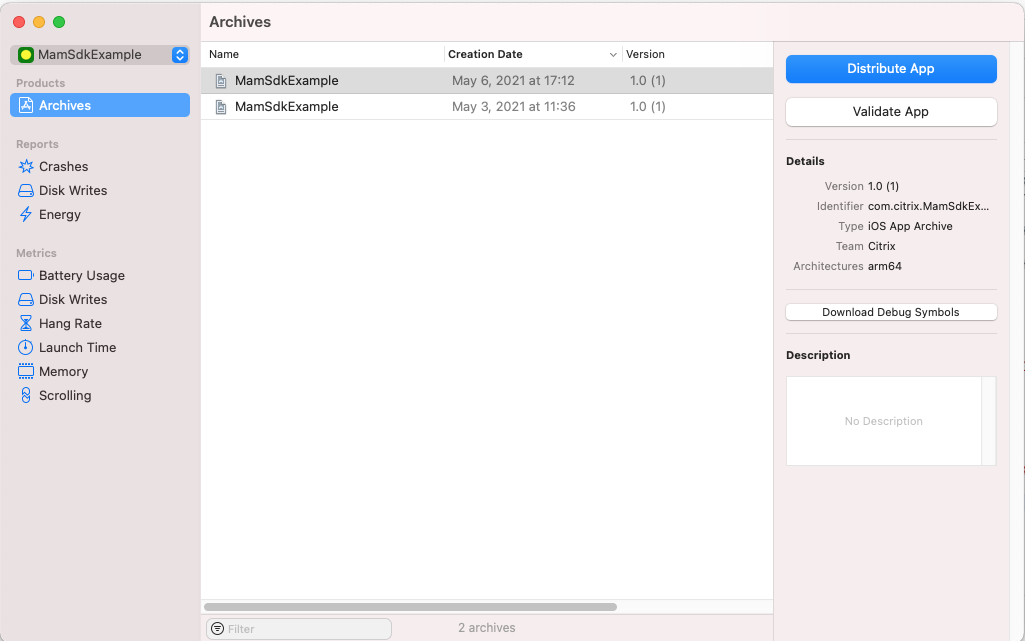Open Launch Time metrics

(77, 348)
